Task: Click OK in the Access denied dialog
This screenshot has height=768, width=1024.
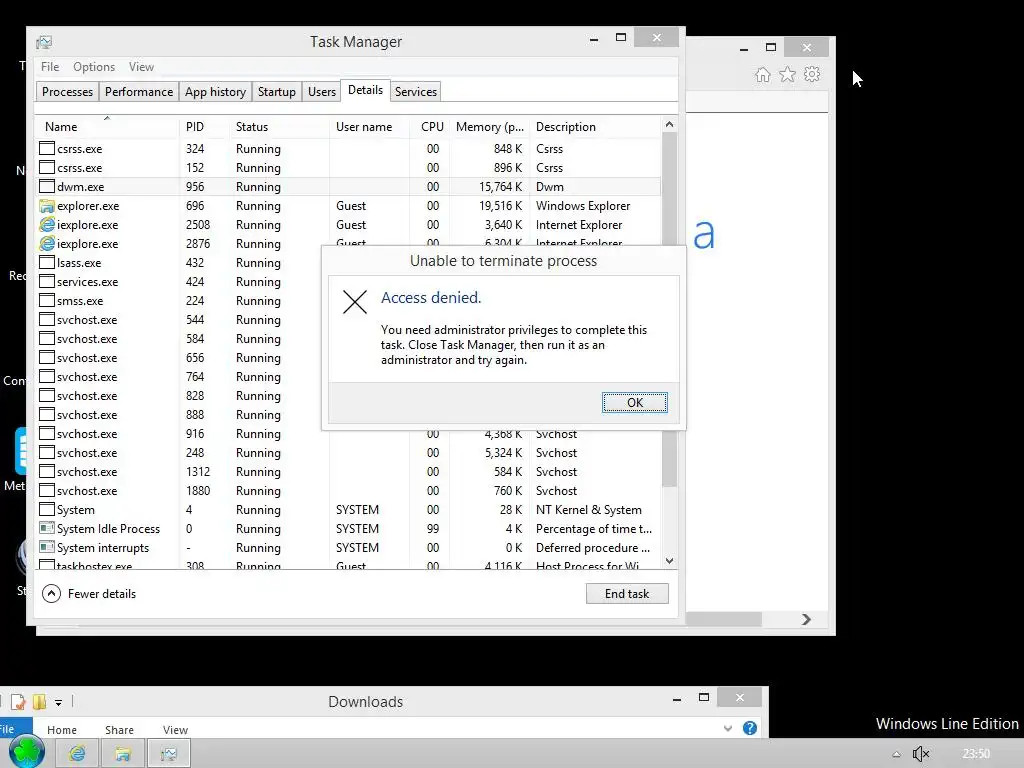Action: tap(635, 402)
